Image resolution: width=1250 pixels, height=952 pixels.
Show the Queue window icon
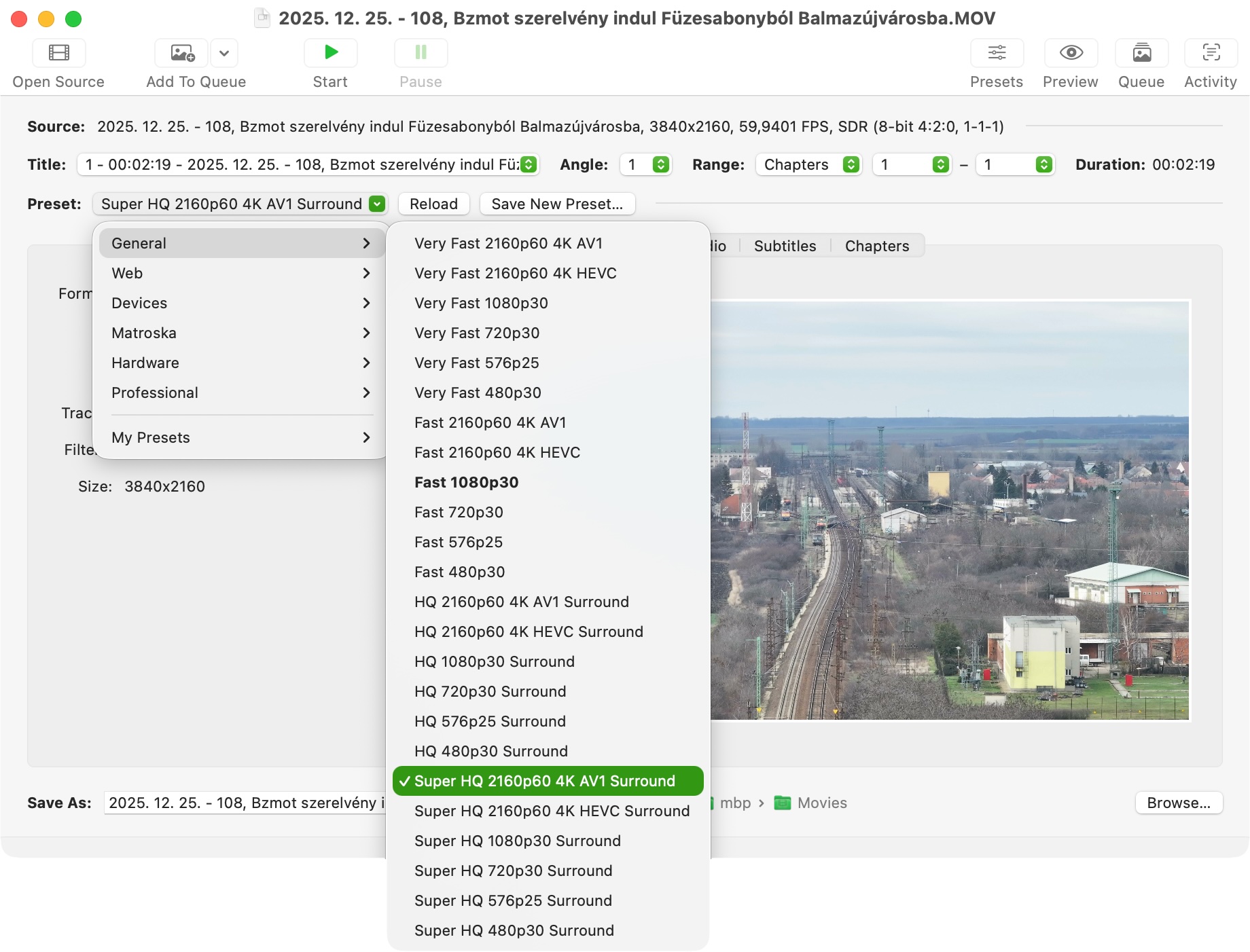1141,53
